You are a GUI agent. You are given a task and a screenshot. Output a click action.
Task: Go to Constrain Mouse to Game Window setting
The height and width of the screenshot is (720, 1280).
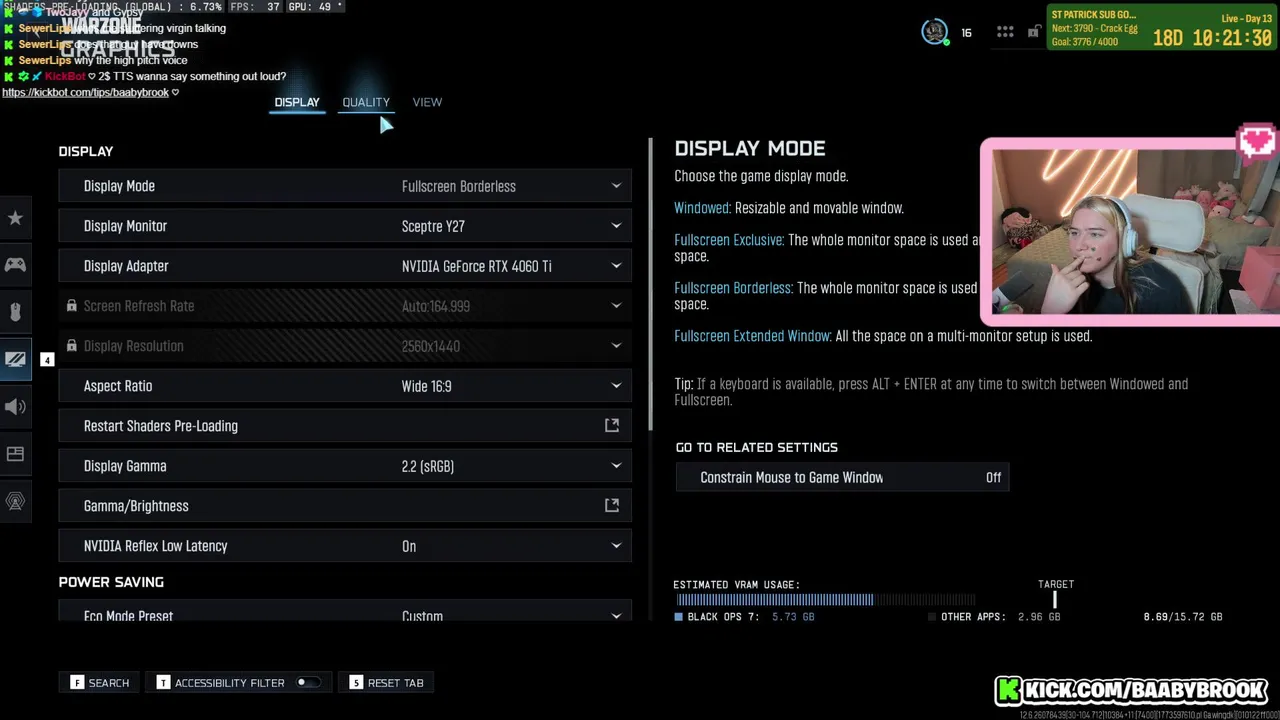pos(842,478)
